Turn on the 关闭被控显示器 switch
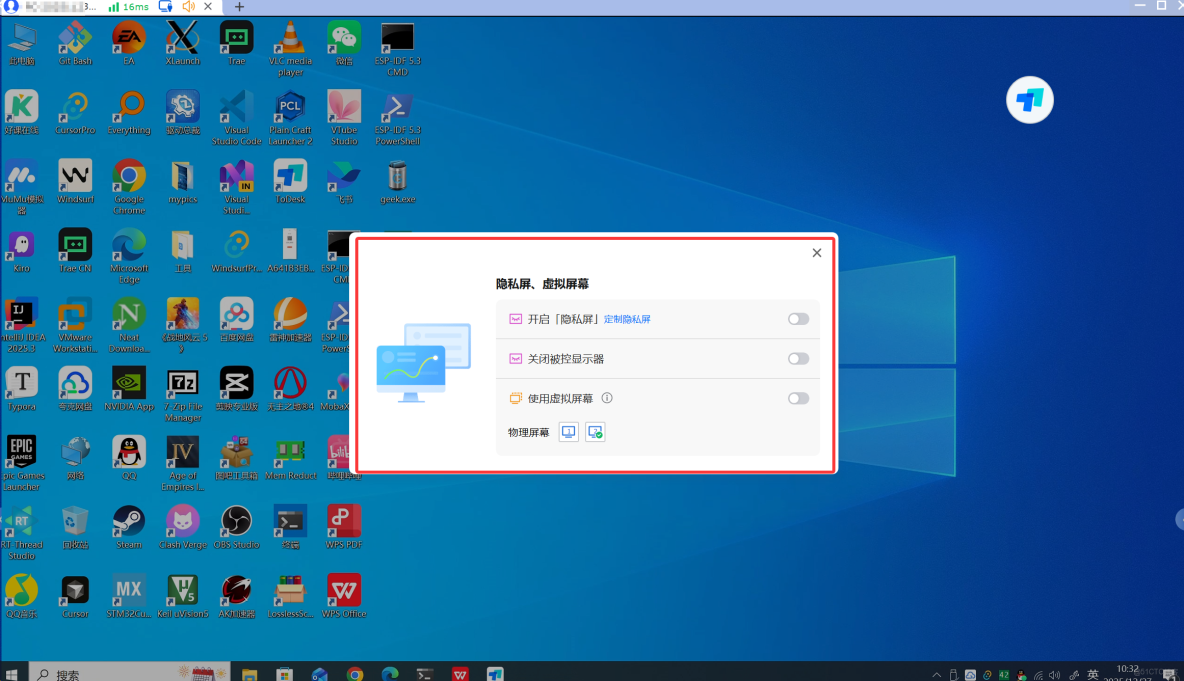 coord(799,357)
